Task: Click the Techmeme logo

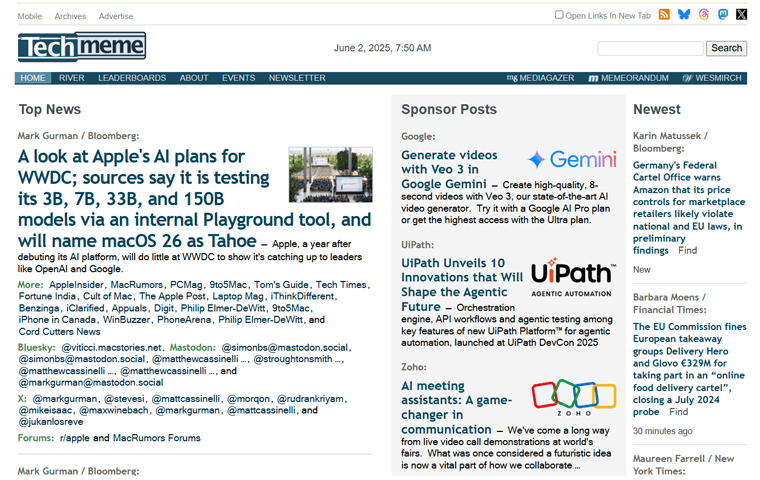Action: pyautogui.click(x=82, y=47)
